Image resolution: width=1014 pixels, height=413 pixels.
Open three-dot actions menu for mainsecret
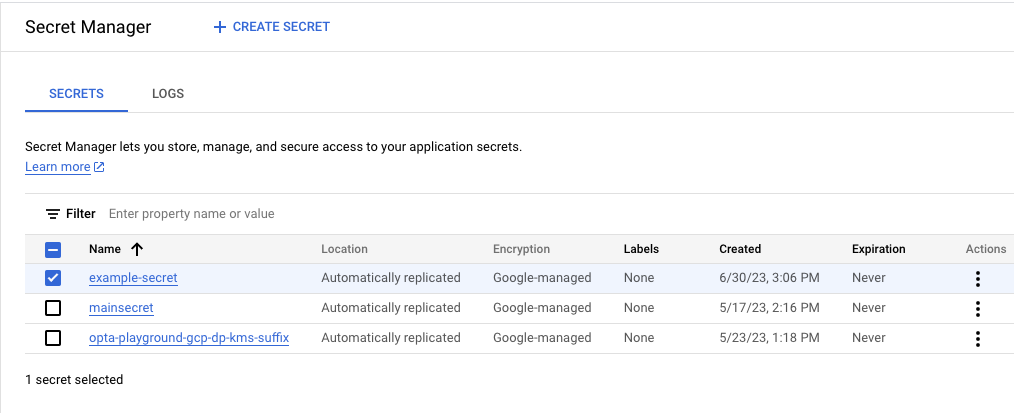tap(977, 308)
